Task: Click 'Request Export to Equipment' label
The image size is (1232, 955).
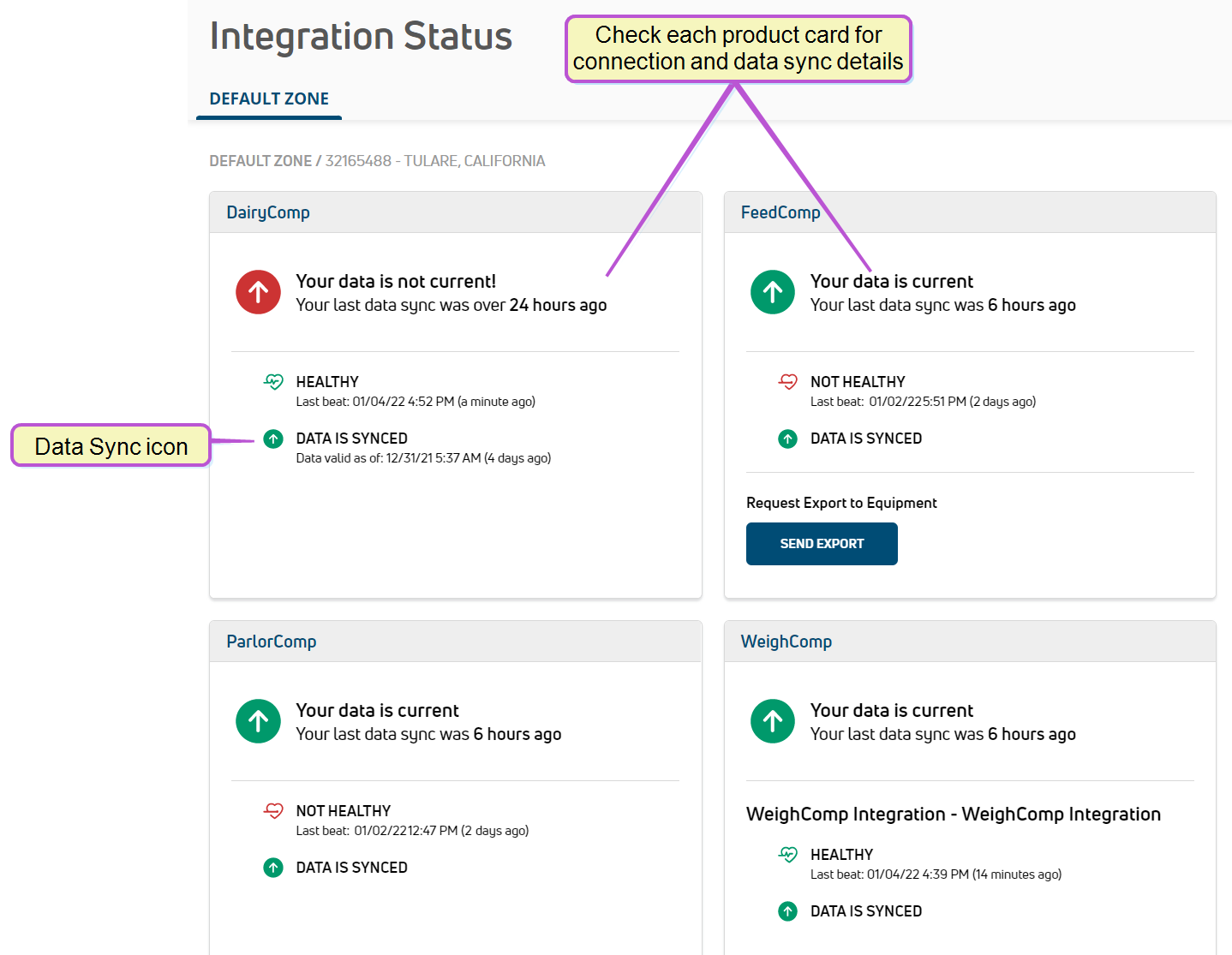Action: [x=841, y=503]
